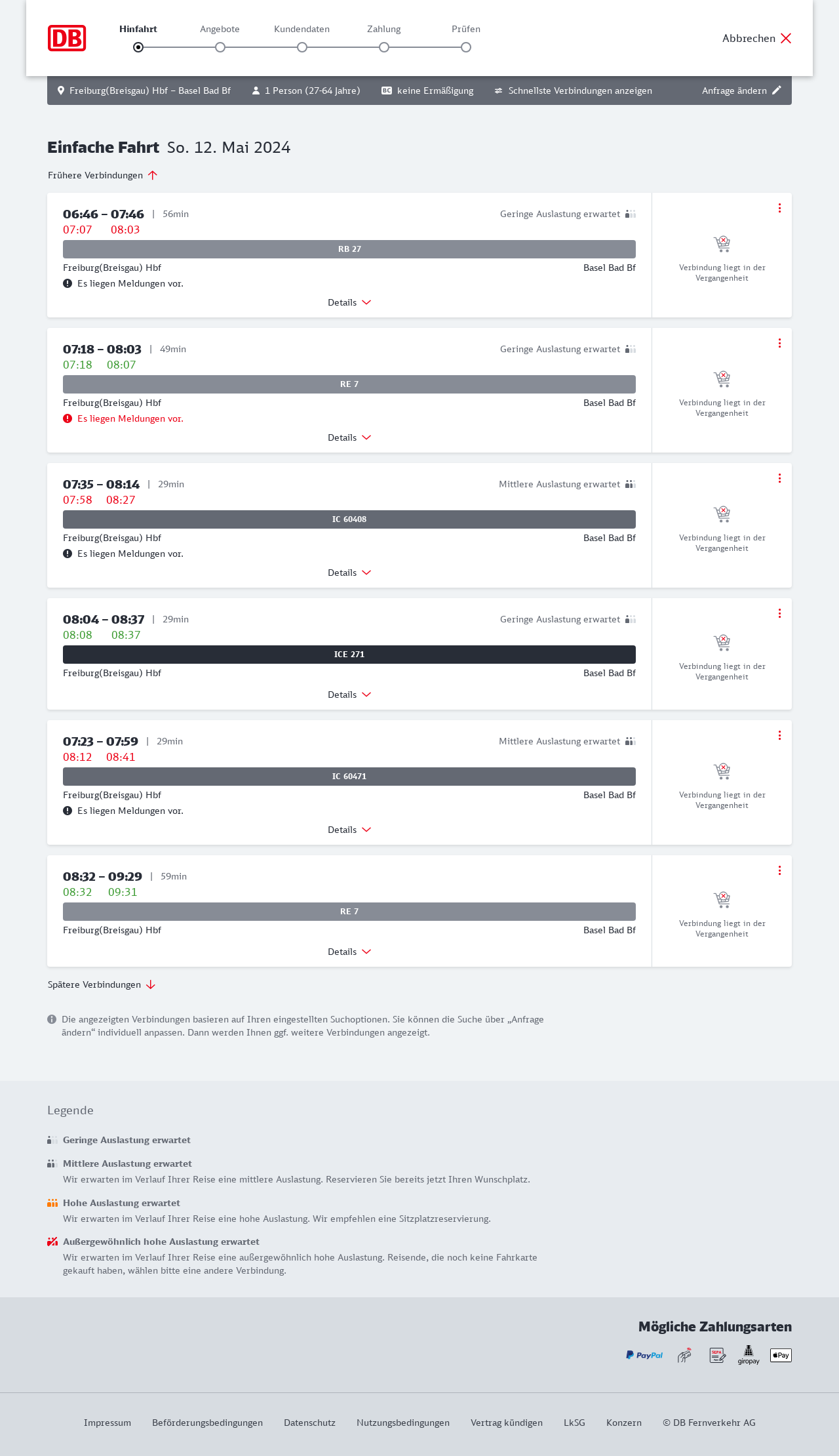Click the Zahlung step circle

[384, 47]
